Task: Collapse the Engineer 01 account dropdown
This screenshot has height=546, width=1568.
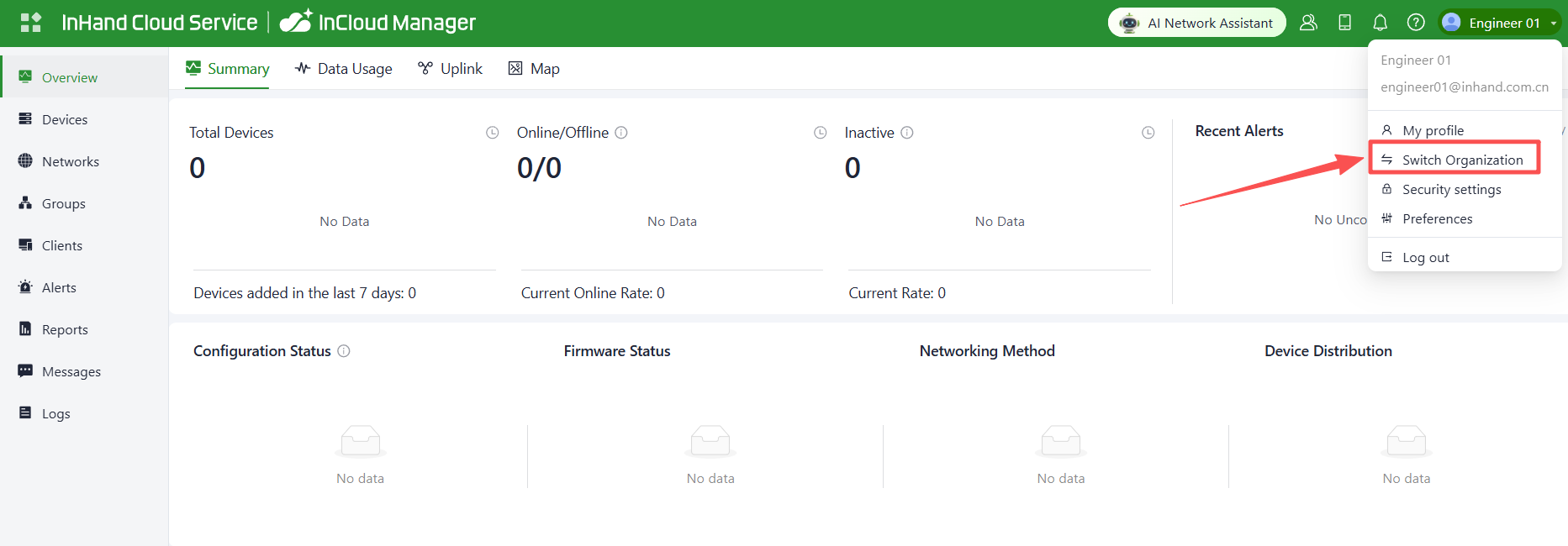Action: (1502, 23)
